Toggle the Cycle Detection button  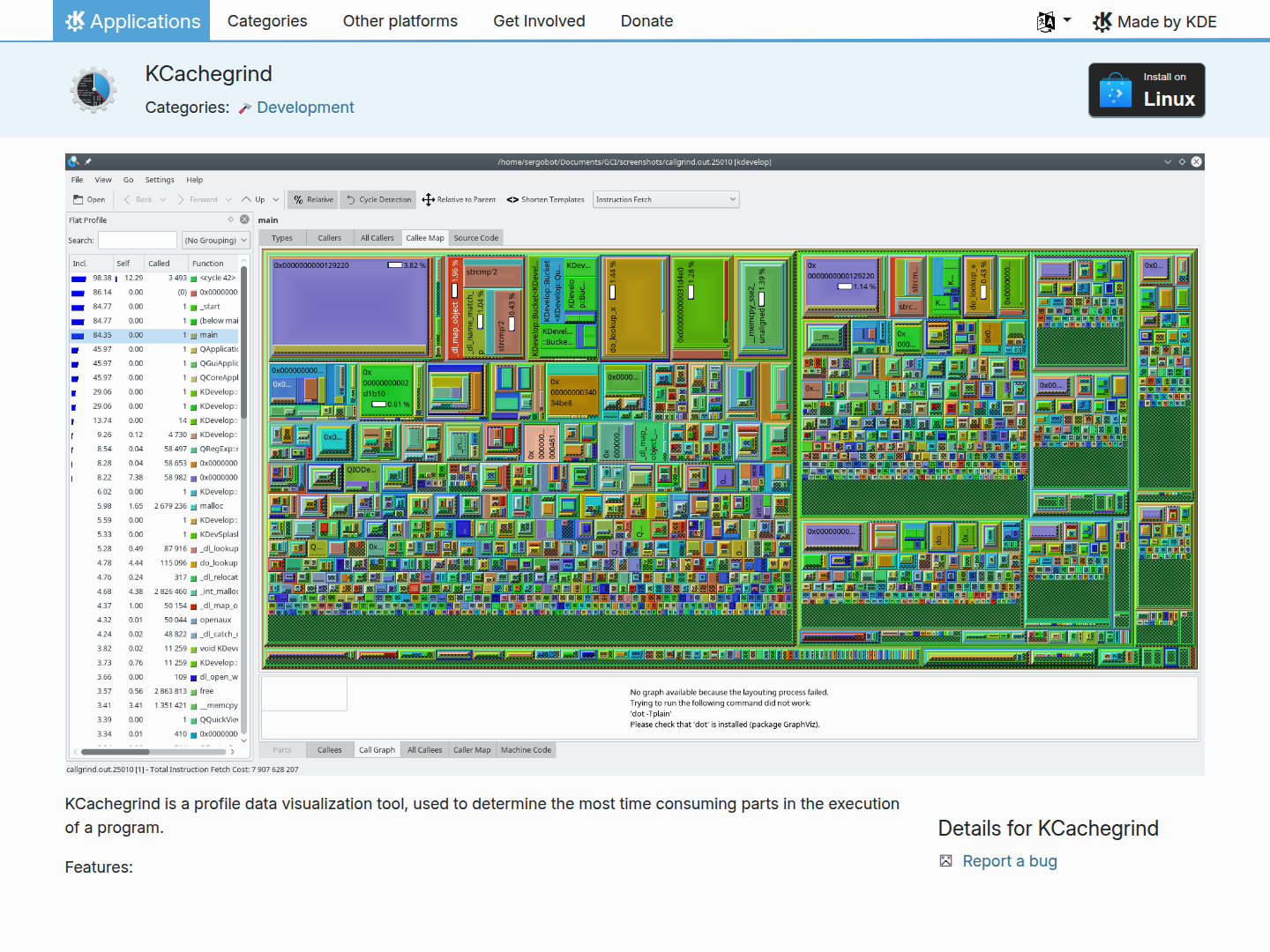(x=378, y=199)
